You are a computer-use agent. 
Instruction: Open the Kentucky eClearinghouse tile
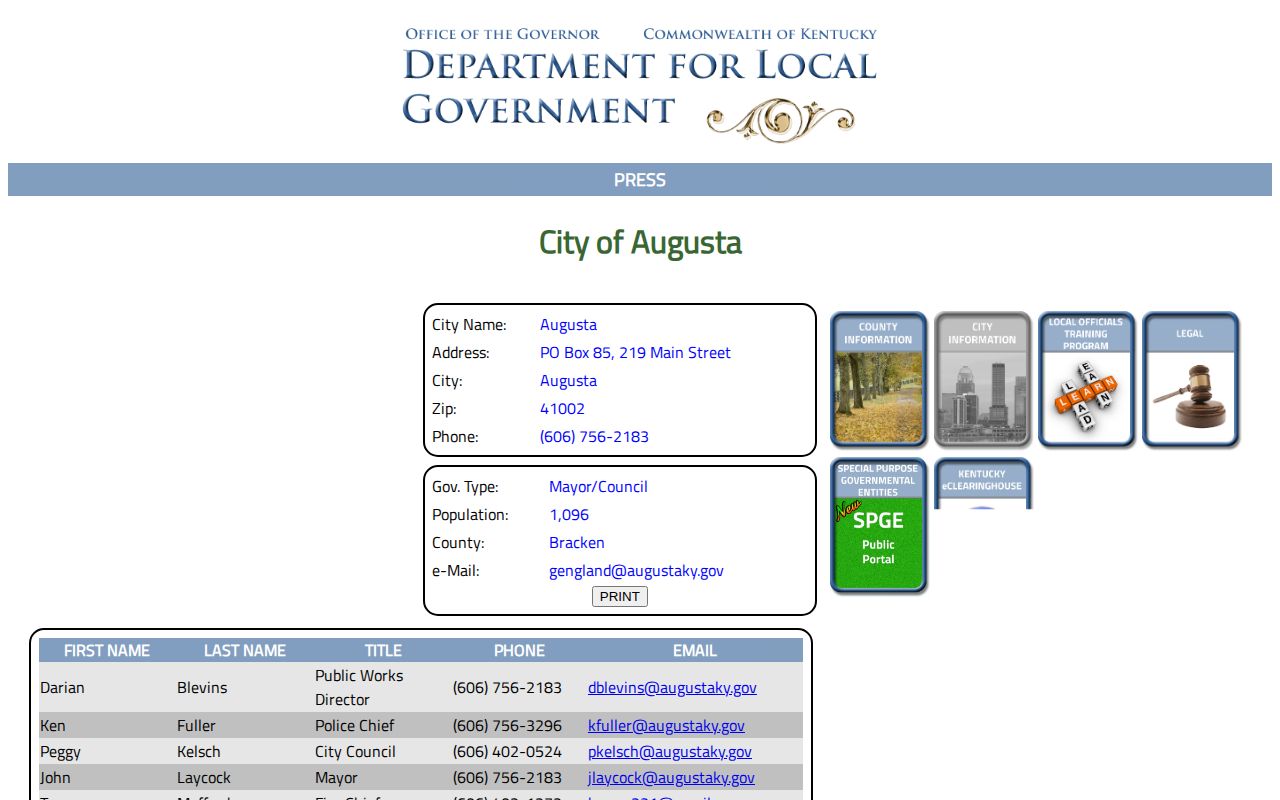[x=982, y=484]
